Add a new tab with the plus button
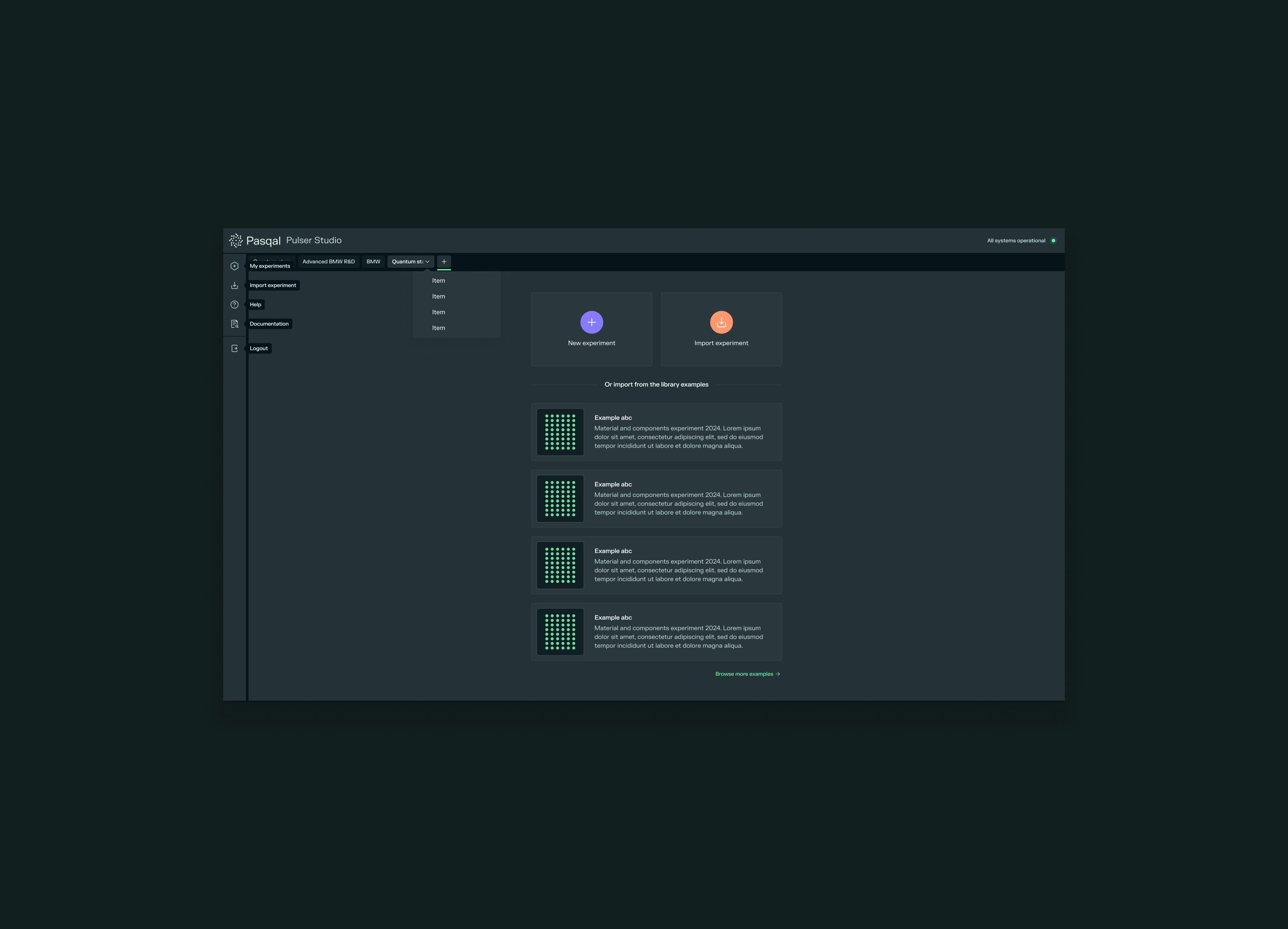 point(444,262)
